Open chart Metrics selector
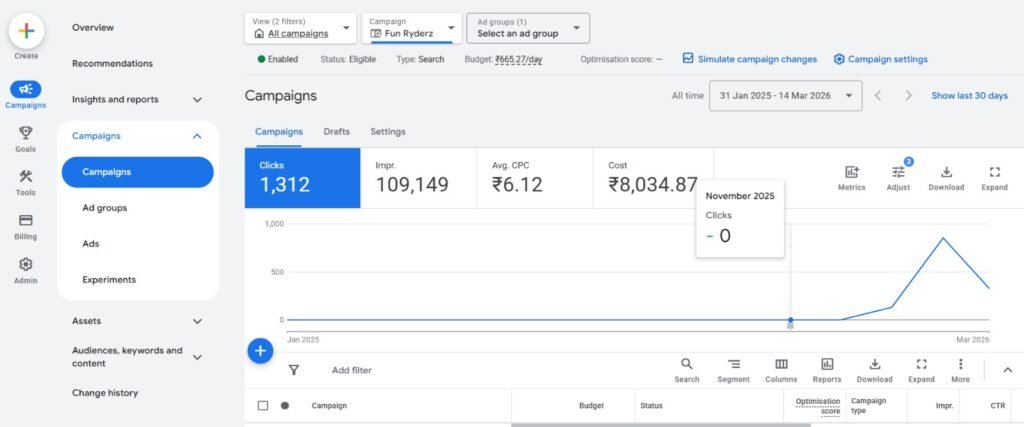 click(852, 178)
